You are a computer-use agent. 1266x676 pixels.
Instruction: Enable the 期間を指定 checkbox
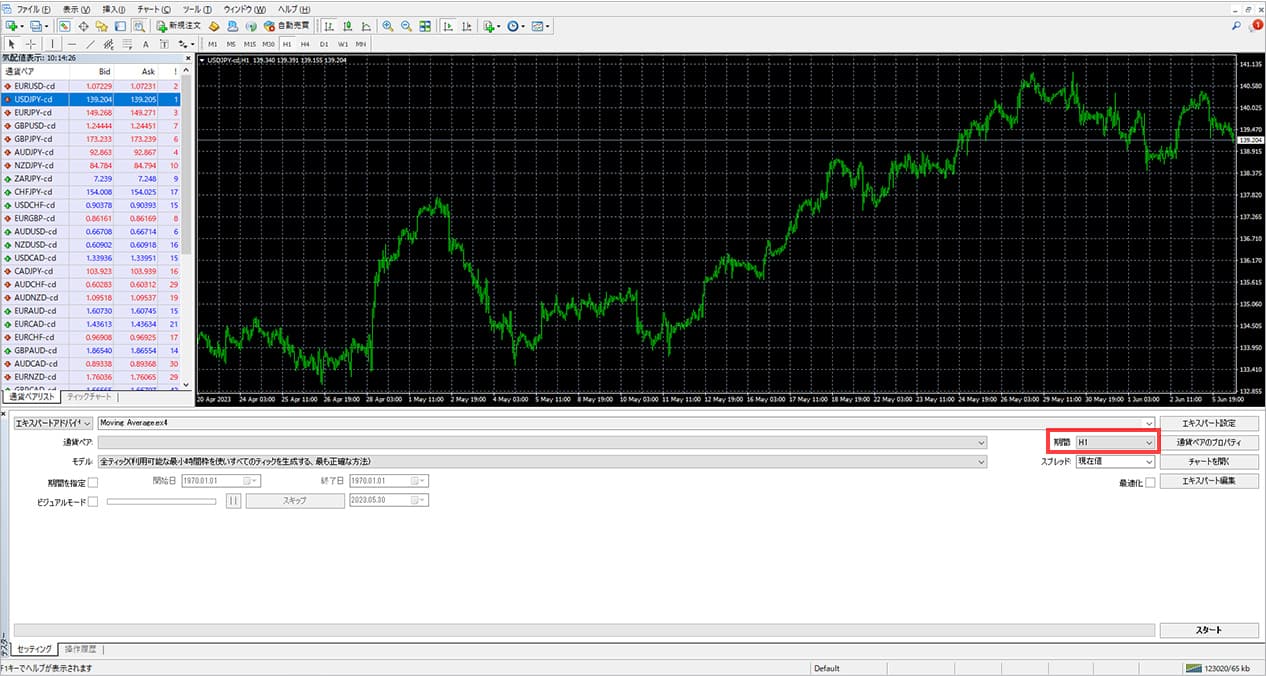(93, 483)
